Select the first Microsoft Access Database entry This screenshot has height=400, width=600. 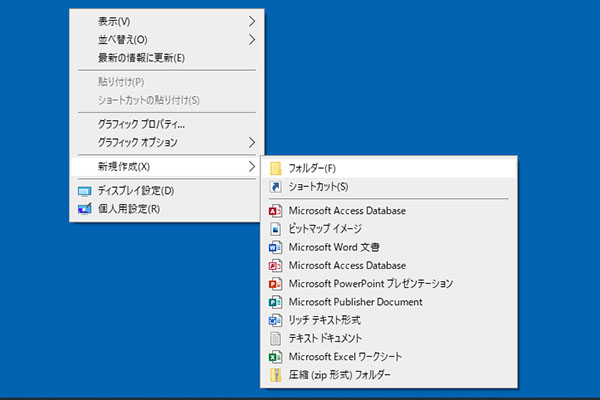tap(346, 211)
